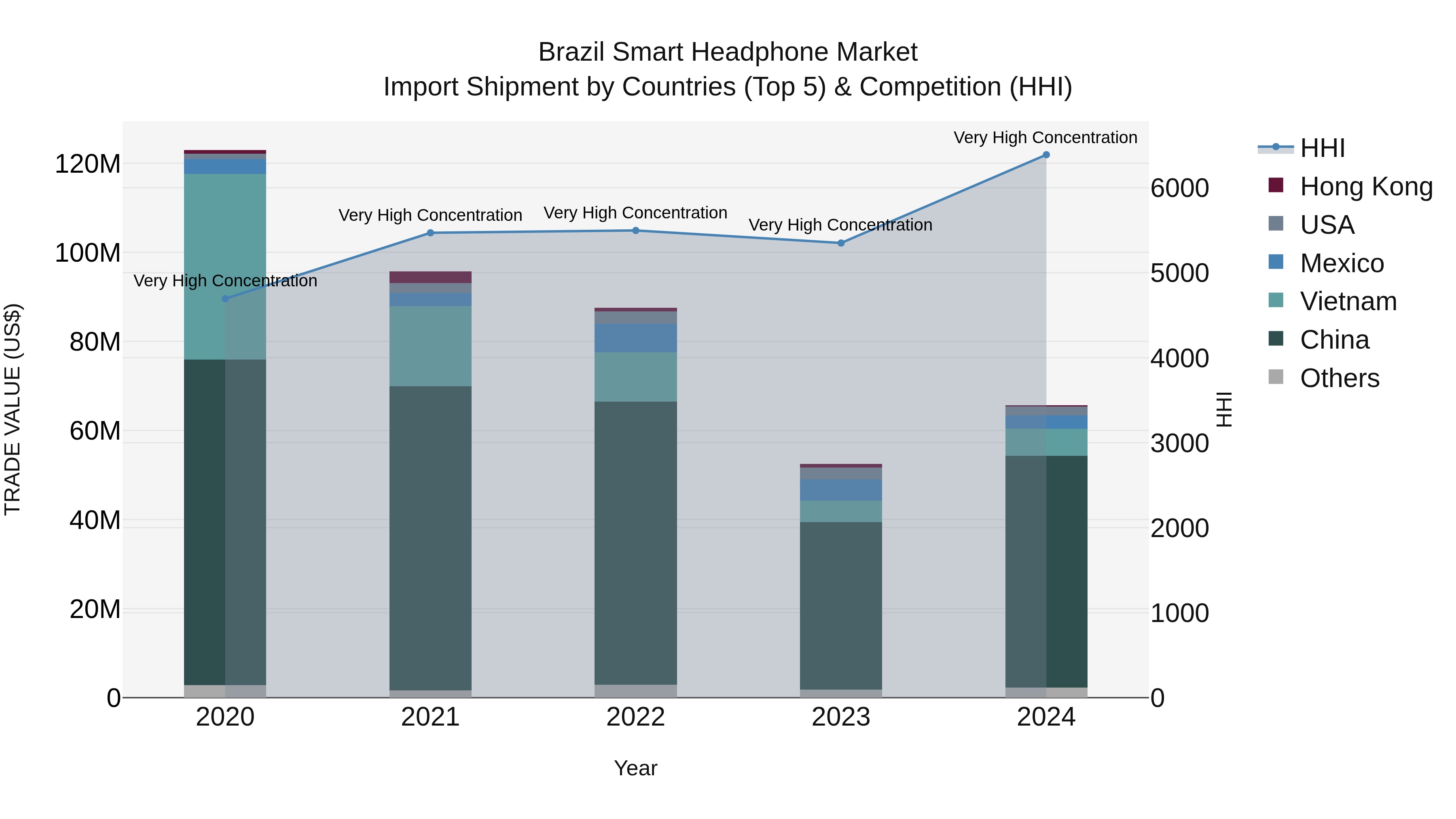Click the 40M left axis tick label
Screen dimensions: 1456x819
95,520
